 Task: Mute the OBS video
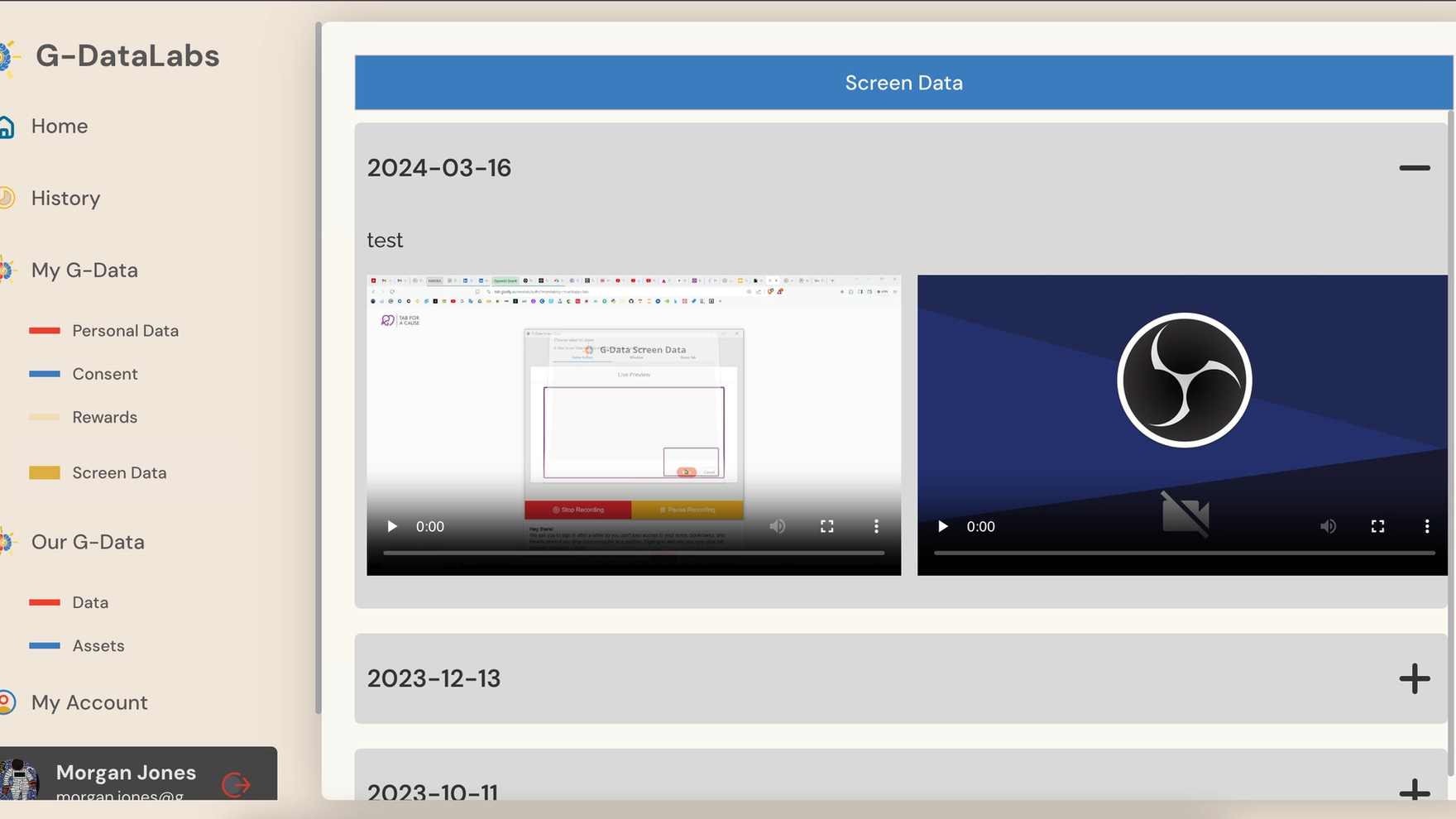(x=1329, y=526)
